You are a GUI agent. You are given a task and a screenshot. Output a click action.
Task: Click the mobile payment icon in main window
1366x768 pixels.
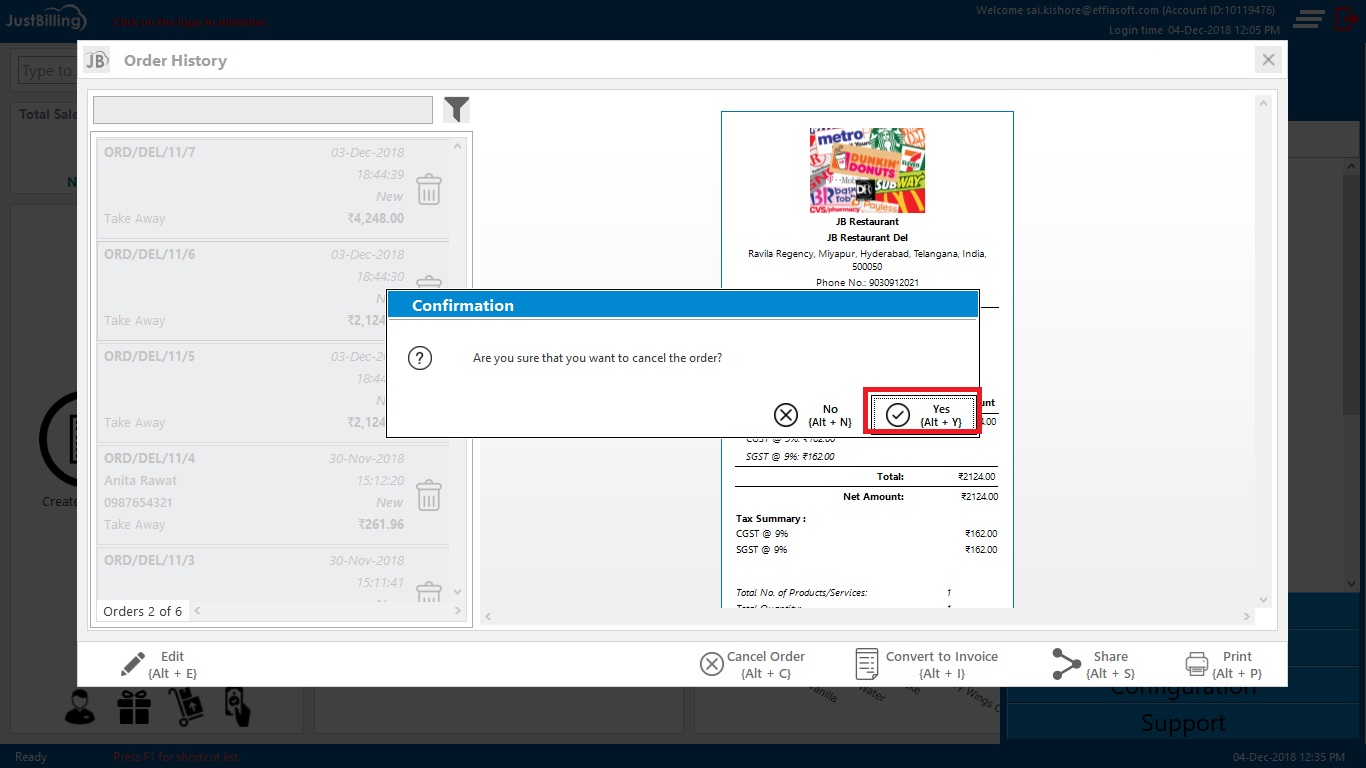click(x=235, y=708)
